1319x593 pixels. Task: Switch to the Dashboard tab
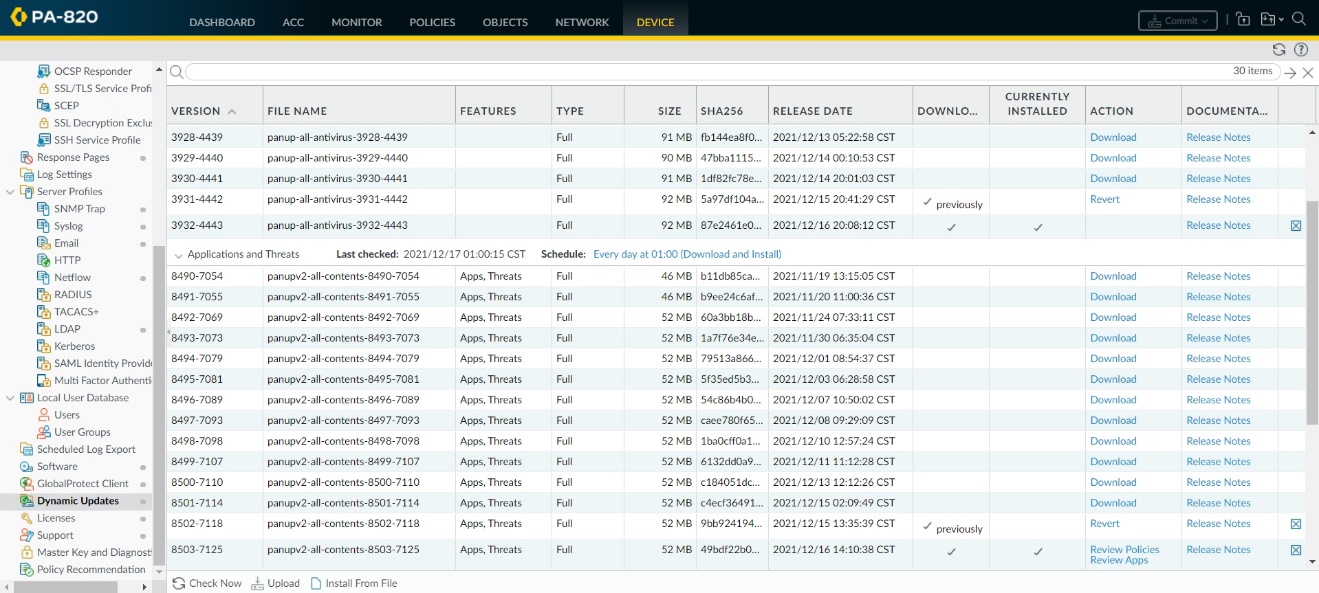[x=222, y=22]
